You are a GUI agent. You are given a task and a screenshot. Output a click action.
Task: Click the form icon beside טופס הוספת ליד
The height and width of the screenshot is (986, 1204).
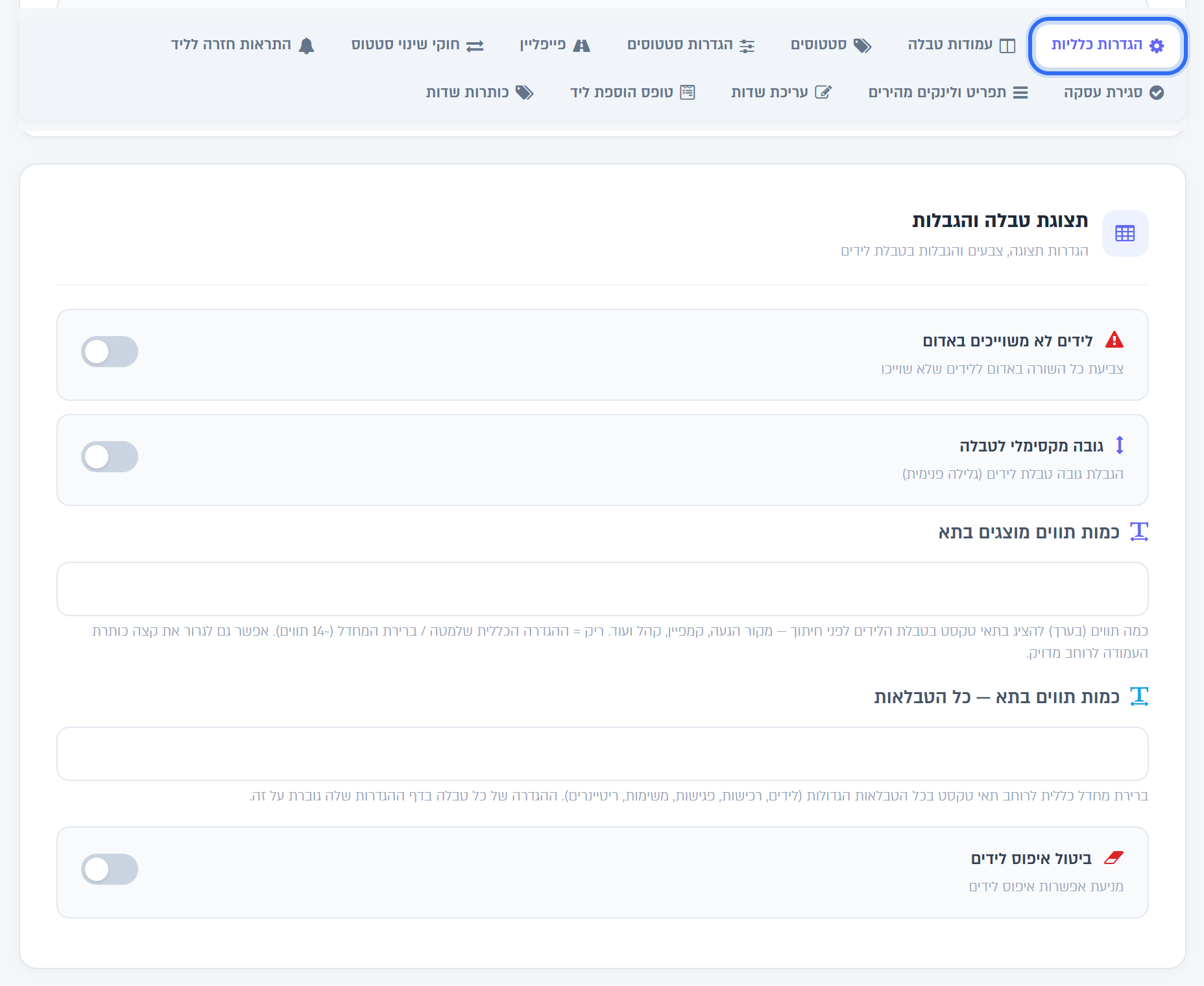coord(688,92)
